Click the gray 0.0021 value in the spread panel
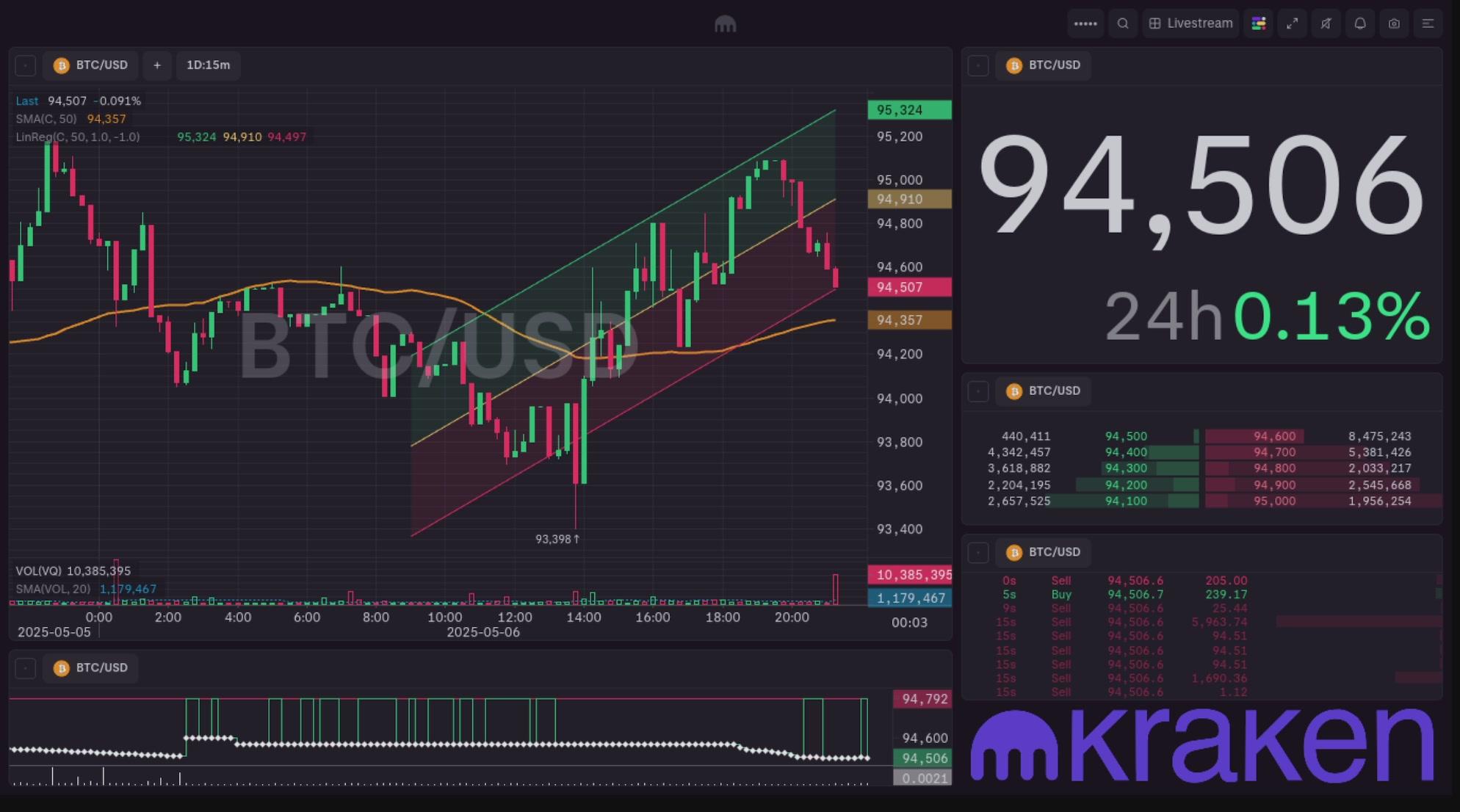The width and height of the screenshot is (1460, 812). 923,778
